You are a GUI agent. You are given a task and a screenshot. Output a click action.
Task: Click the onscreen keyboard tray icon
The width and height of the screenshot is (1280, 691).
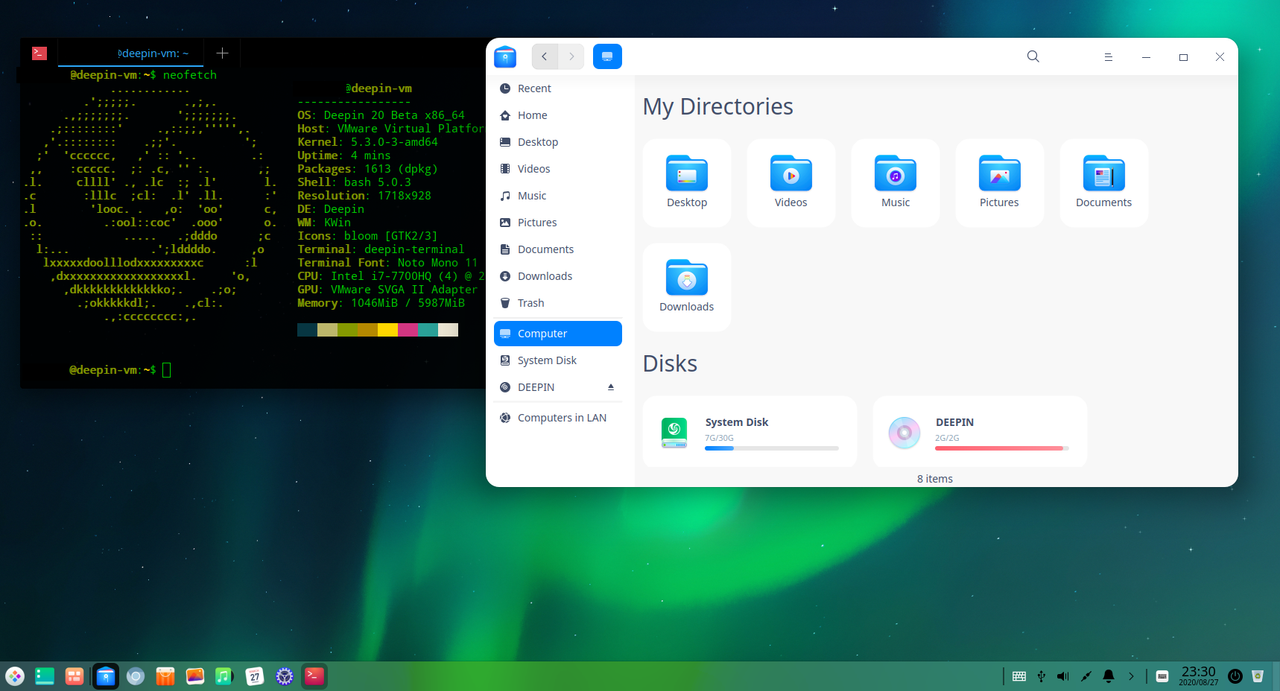coord(1019,676)
